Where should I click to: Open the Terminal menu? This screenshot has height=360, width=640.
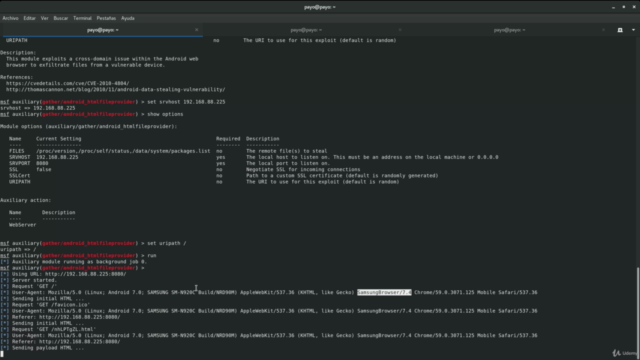pyautogui.click(x=82, y=18)
